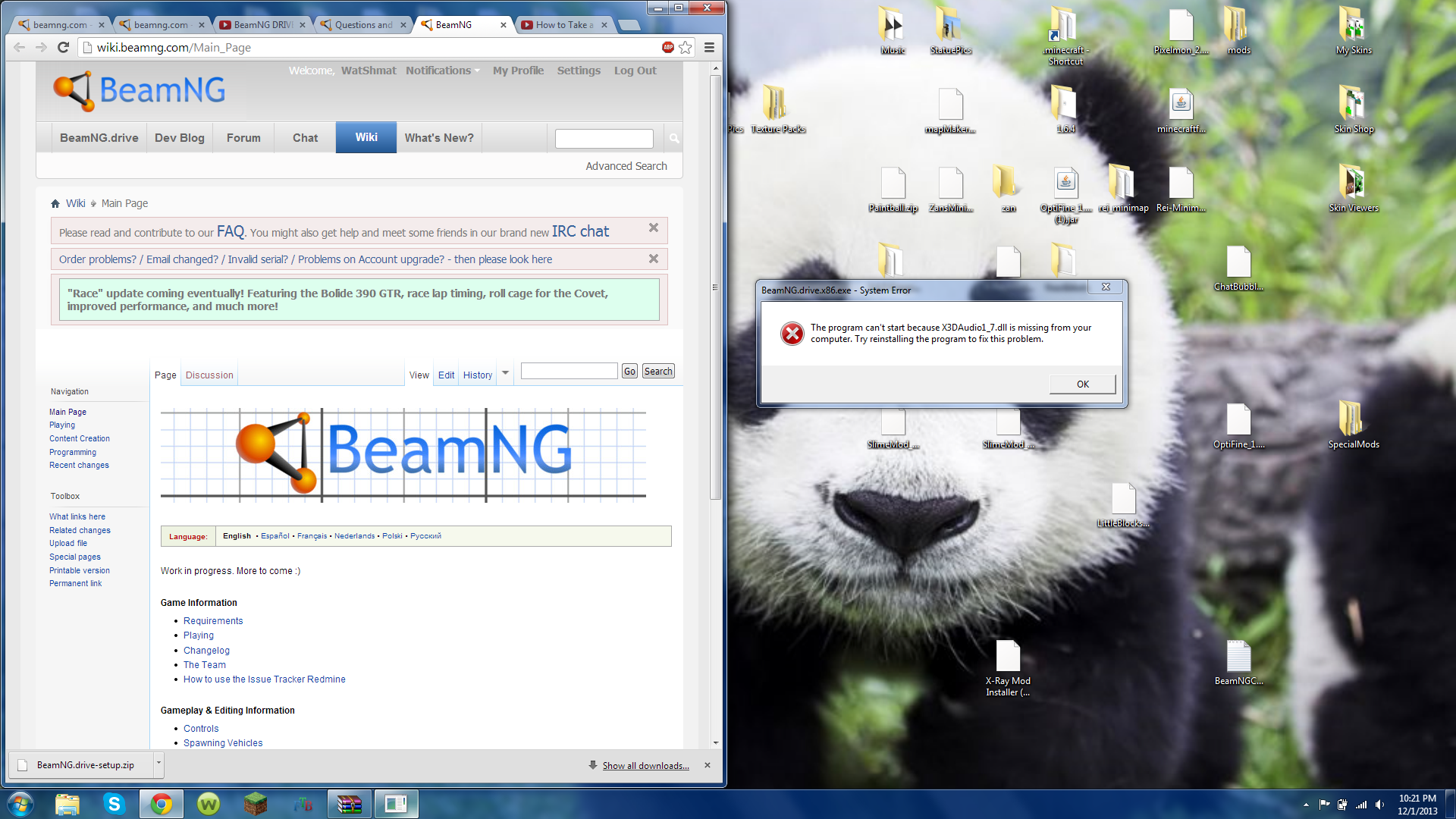Open the What's New? nav tab

(439, 138)
